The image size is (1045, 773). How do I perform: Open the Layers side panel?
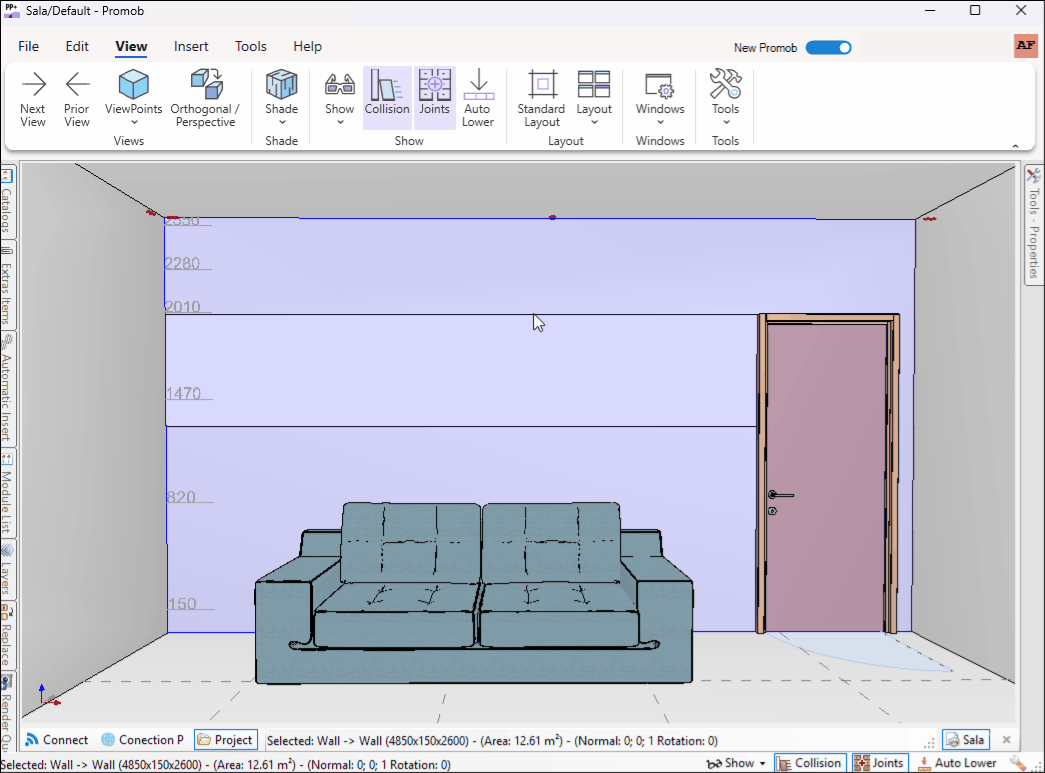tap(7, 570)
